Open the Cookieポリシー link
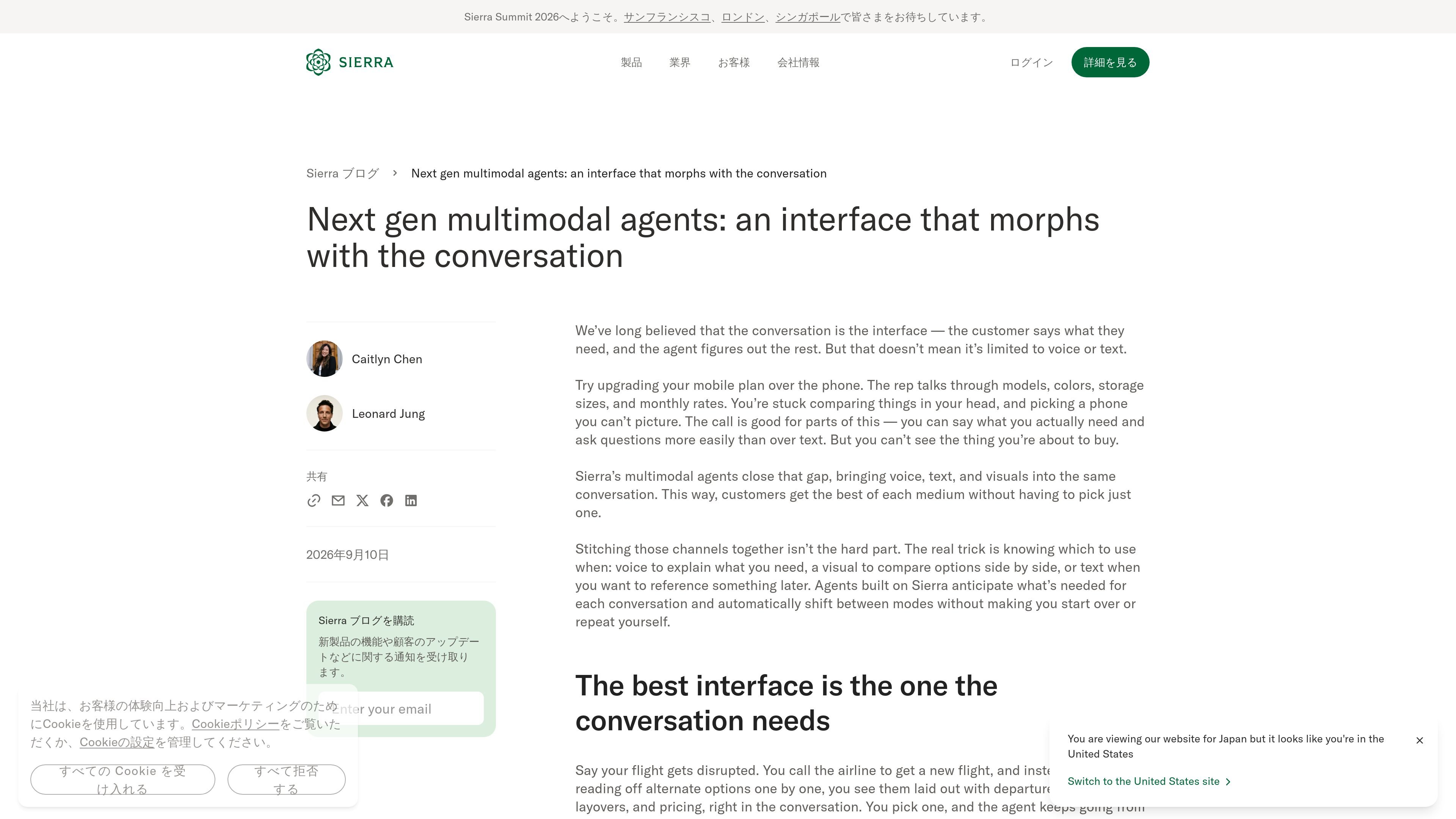1456x819 pixels. tap(235, 724)
